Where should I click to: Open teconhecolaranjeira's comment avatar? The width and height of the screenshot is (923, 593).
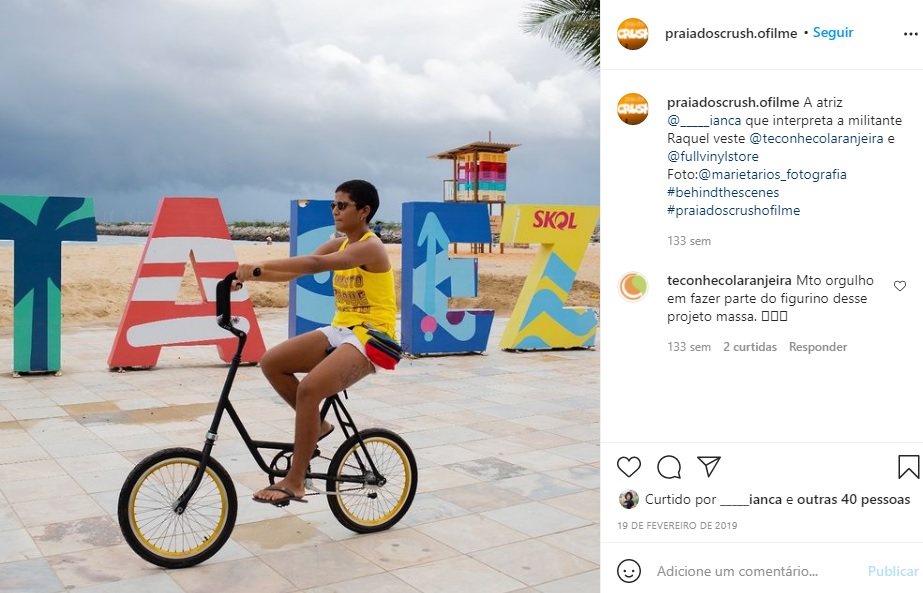click(x=633, y=287)
